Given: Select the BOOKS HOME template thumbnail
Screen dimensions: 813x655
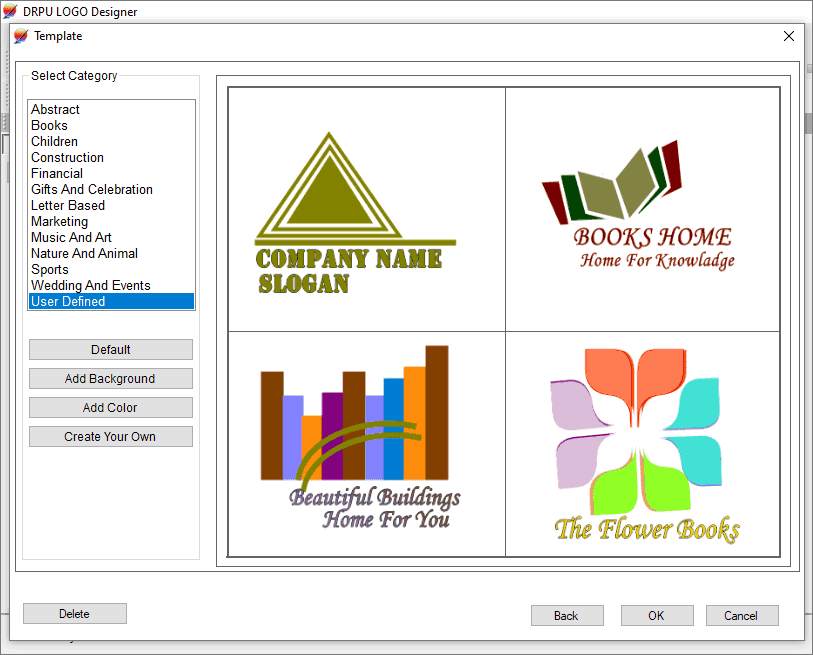Looking at the screenshot, I should click(x=643, y=207).
